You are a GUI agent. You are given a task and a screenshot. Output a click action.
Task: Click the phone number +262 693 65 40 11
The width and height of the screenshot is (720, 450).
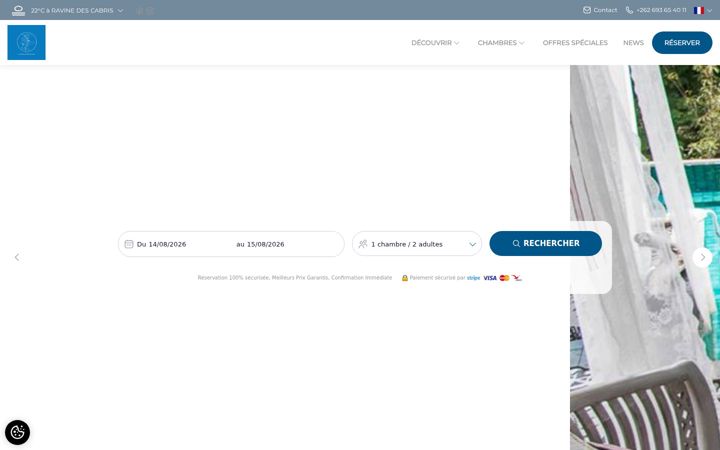[661, 10]
